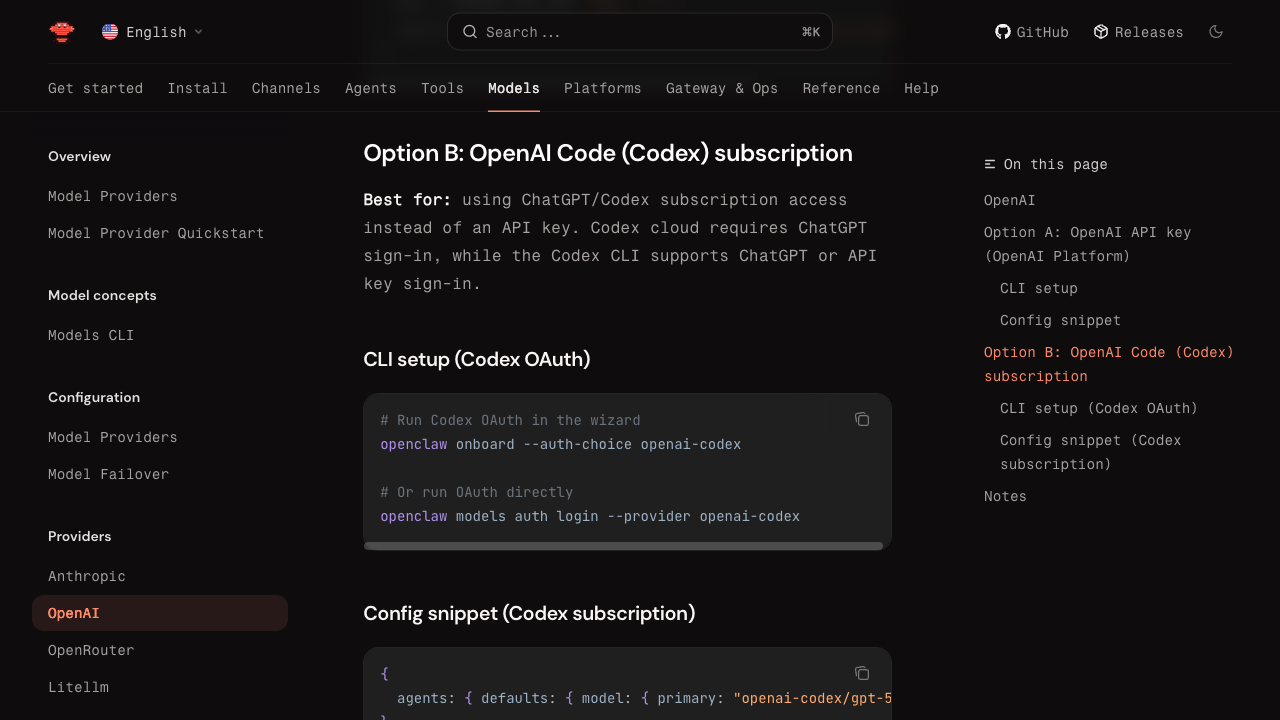The width and height of the screenshot is (1280, 720).
Task: Click the magnifier icon in search bar
Action: [470, 32]
